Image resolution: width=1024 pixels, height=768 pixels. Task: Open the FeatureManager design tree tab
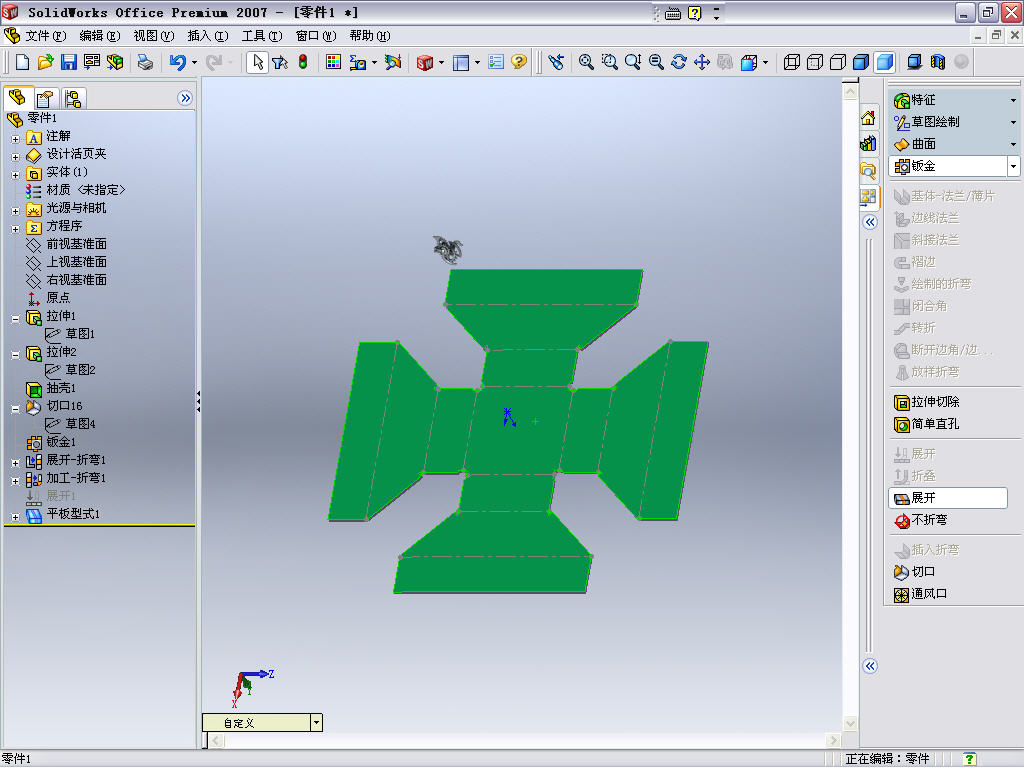18,98
